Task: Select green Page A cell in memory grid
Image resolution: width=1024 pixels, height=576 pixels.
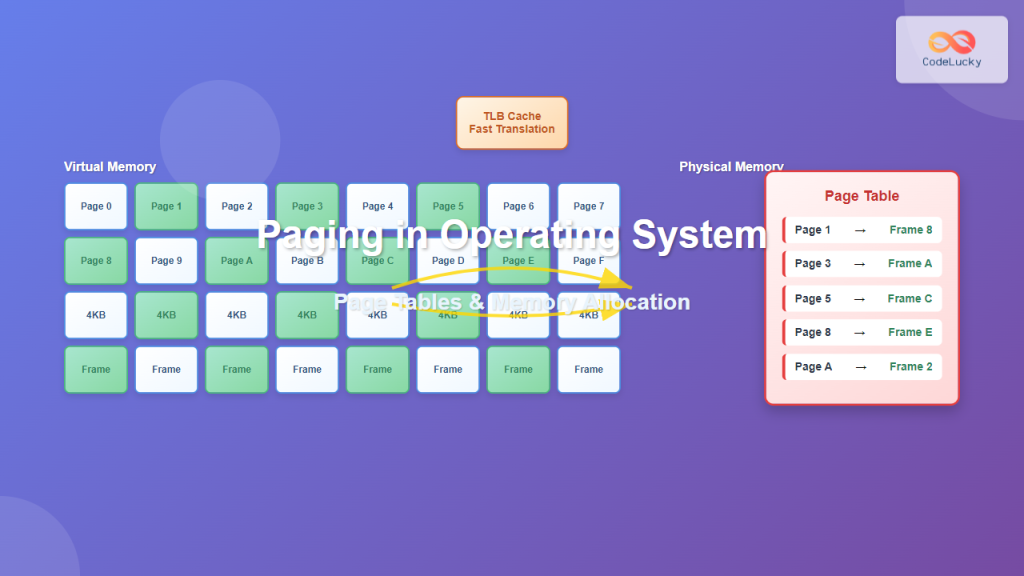Action: click(237, 261)
